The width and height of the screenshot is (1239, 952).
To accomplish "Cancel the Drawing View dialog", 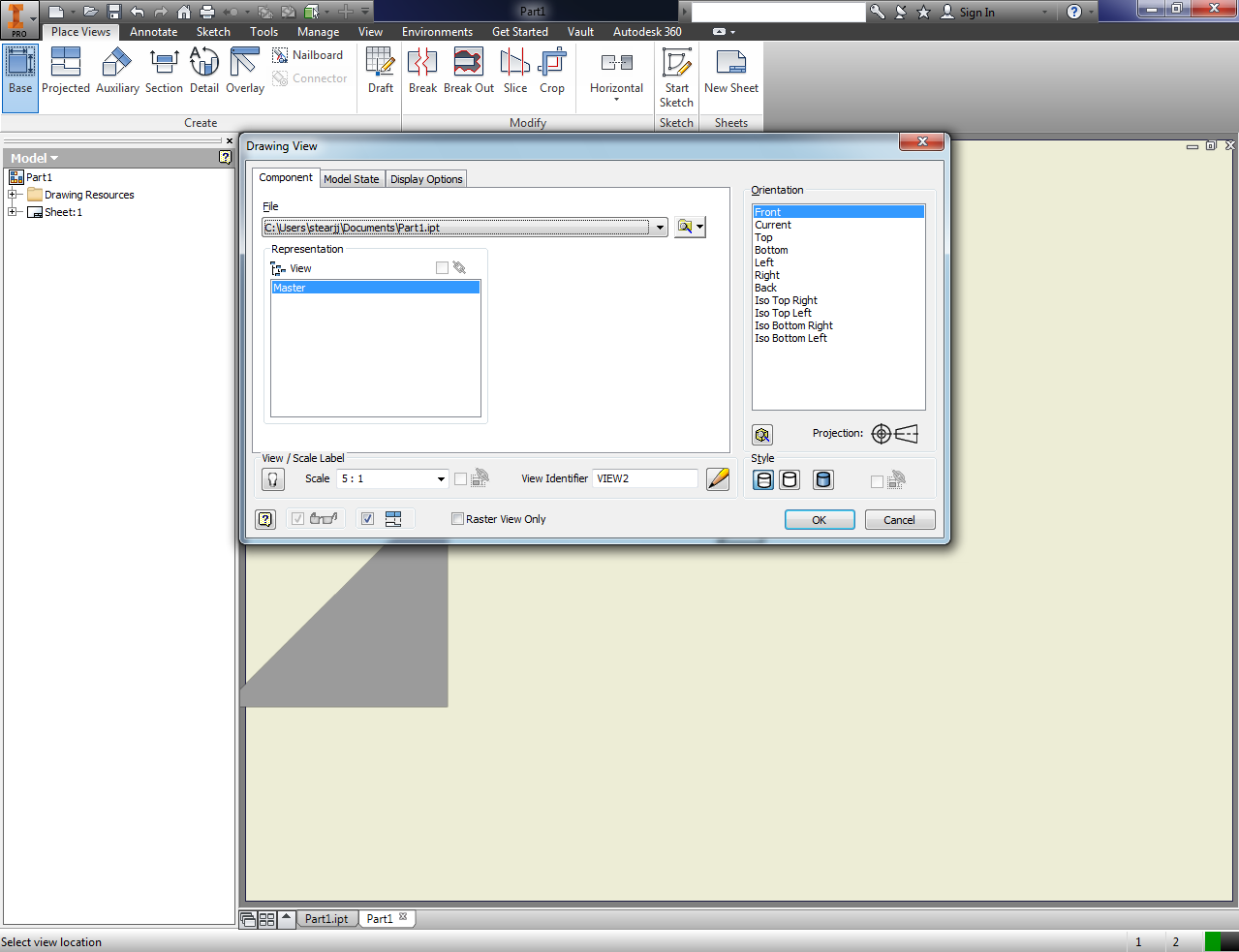I will pos(899,519).
